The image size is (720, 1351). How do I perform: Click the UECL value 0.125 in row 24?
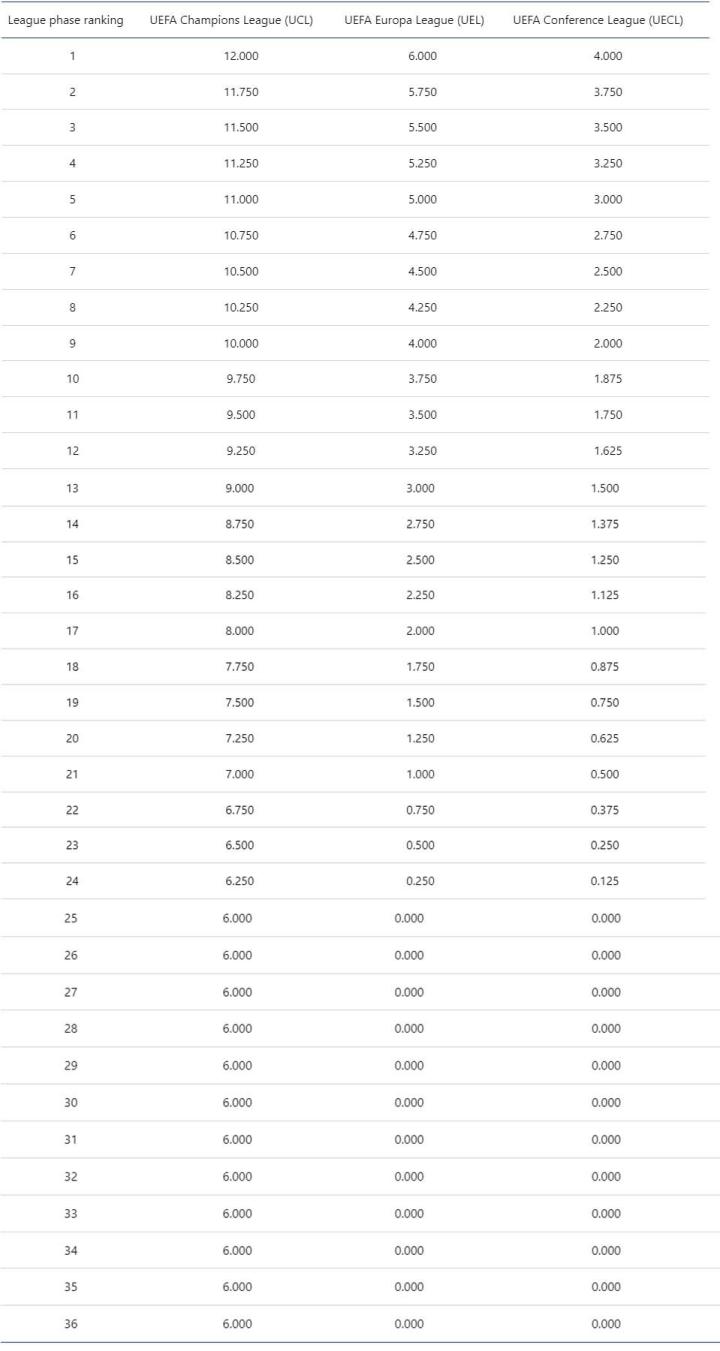point(605,881)
